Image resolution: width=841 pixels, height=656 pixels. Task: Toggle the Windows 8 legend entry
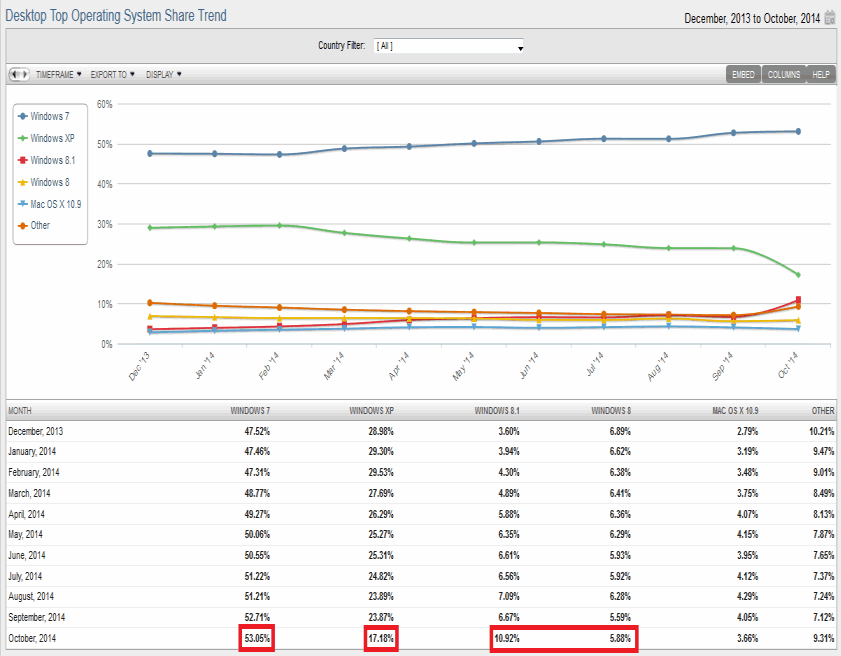pyautogui.click(x=44, y=182)
